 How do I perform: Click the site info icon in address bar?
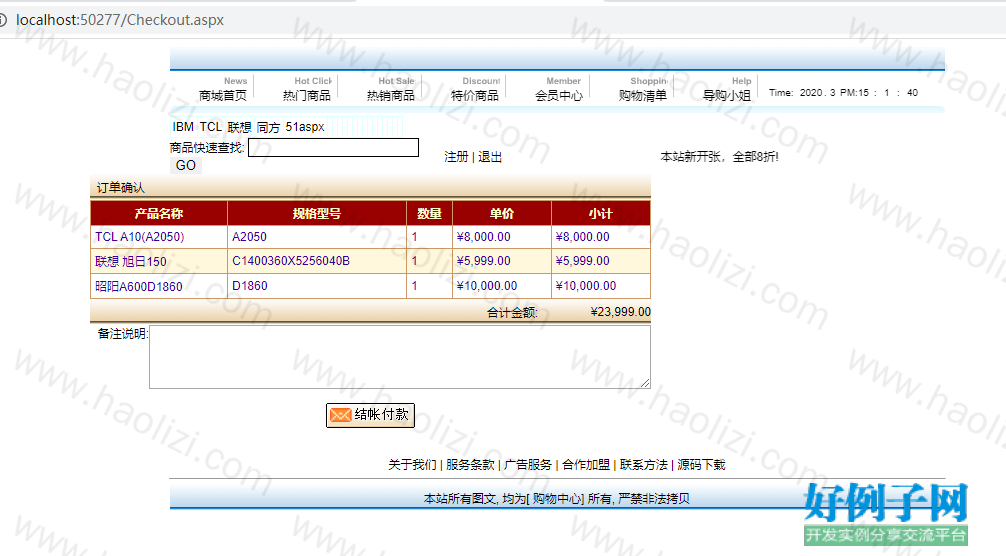3,20
